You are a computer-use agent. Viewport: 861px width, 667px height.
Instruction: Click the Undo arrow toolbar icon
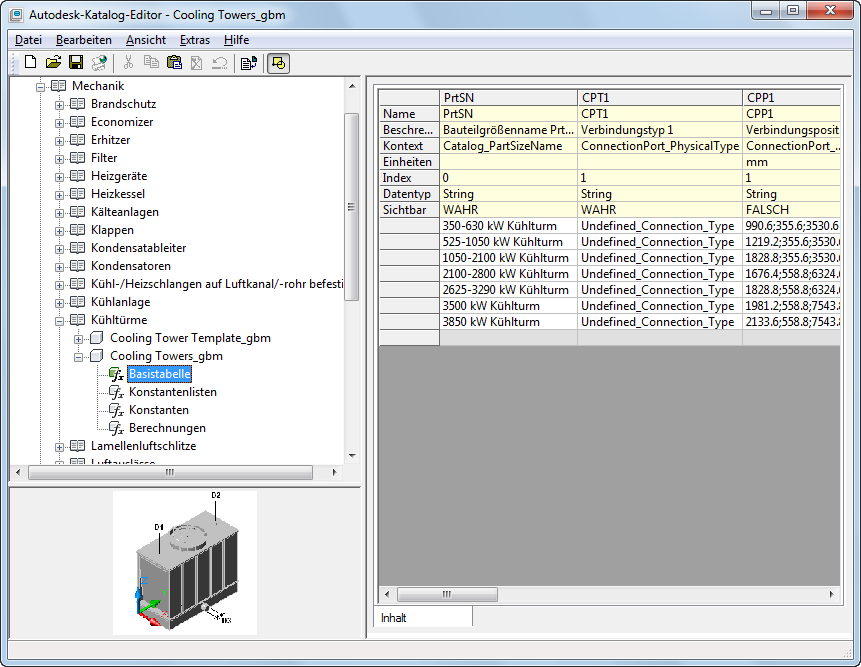[x=220, y=63]
